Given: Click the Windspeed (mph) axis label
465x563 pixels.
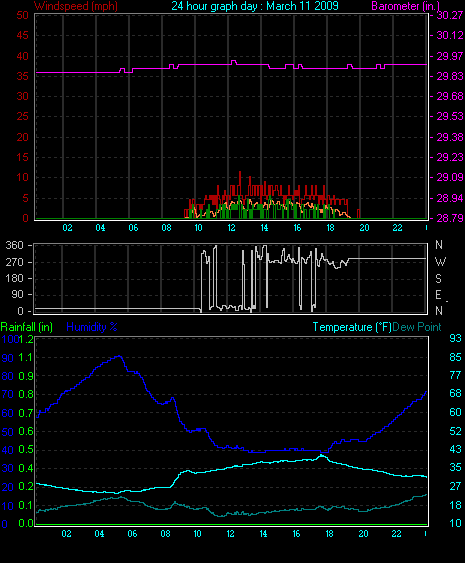Looking at the screenshot, I should 76,6.
